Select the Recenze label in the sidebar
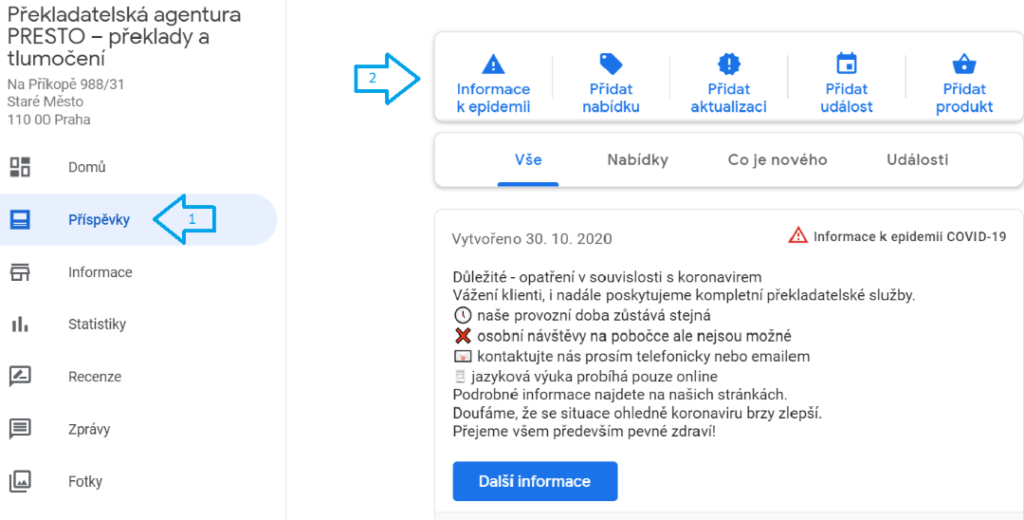Screen dimensions: 1024x520 [x=95, y=377]
